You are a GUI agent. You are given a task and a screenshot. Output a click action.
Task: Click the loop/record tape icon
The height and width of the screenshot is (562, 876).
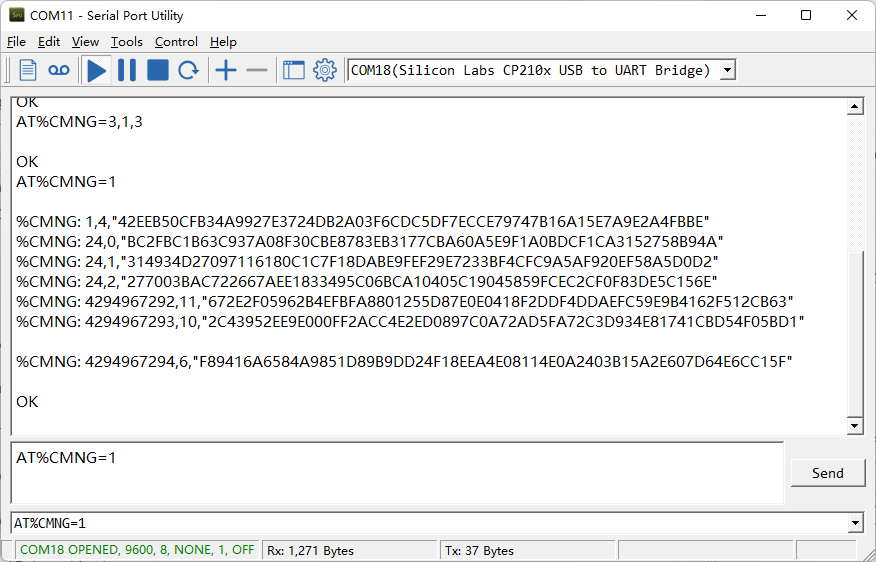tap(59, 70)
